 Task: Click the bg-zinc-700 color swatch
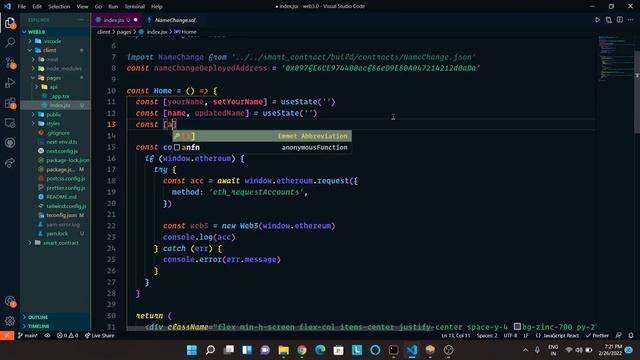517,327
